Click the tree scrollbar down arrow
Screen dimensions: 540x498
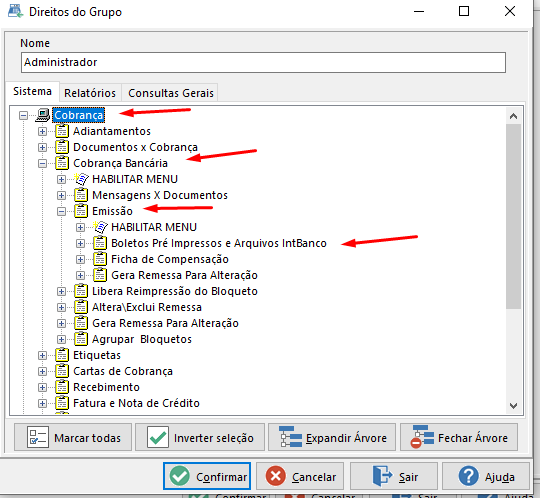513,406
